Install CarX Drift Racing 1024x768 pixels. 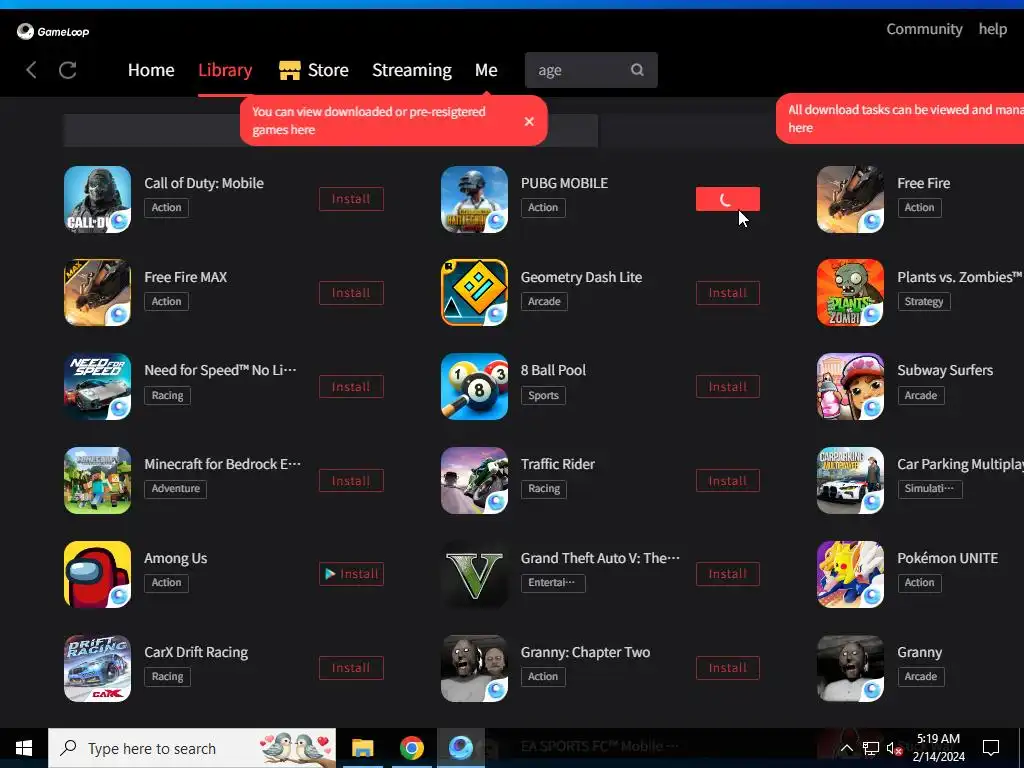coord(351,668)
